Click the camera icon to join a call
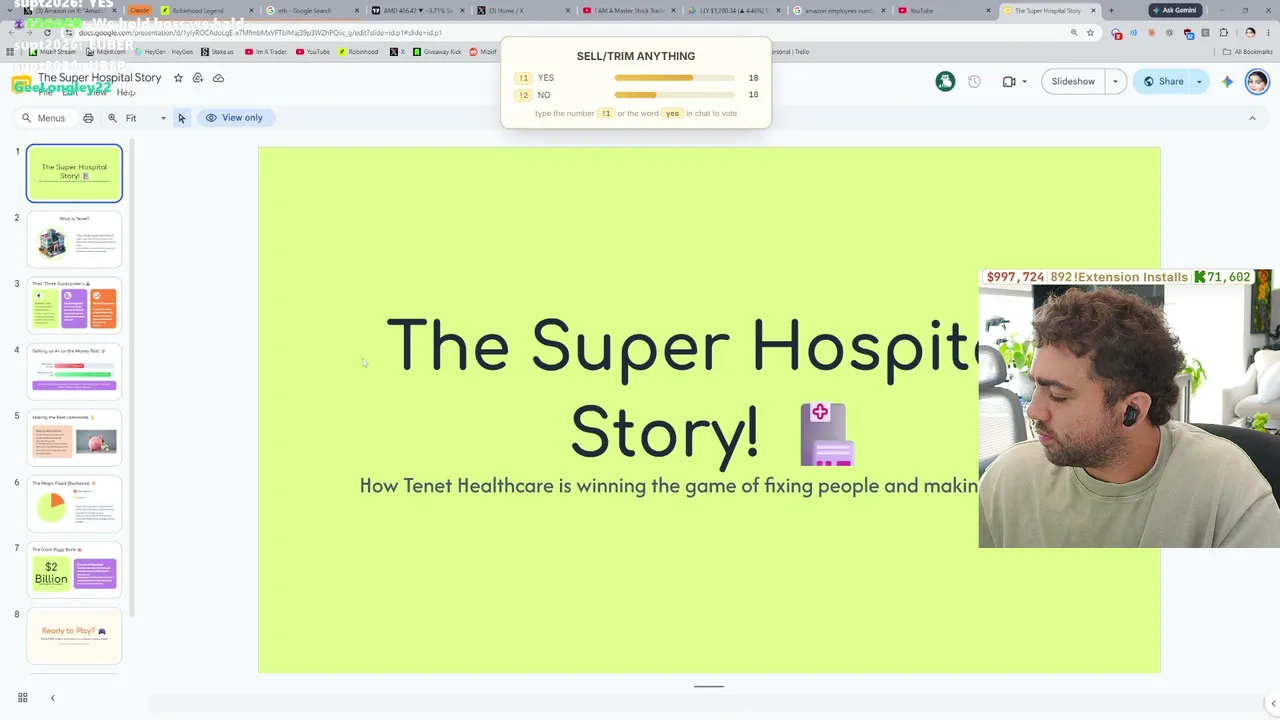 point(1009,81)
